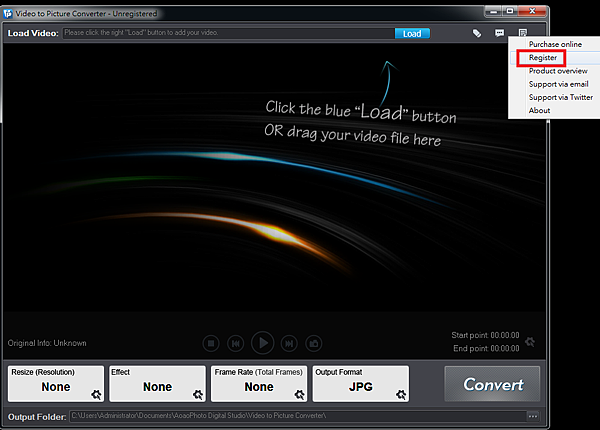
Task: Click the app icon in the title bar
Action: pos(8,14)
